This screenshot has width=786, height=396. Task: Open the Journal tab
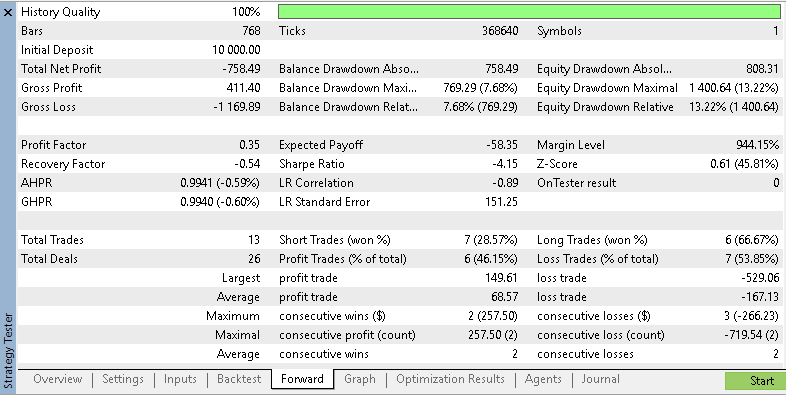pos(600,379)
